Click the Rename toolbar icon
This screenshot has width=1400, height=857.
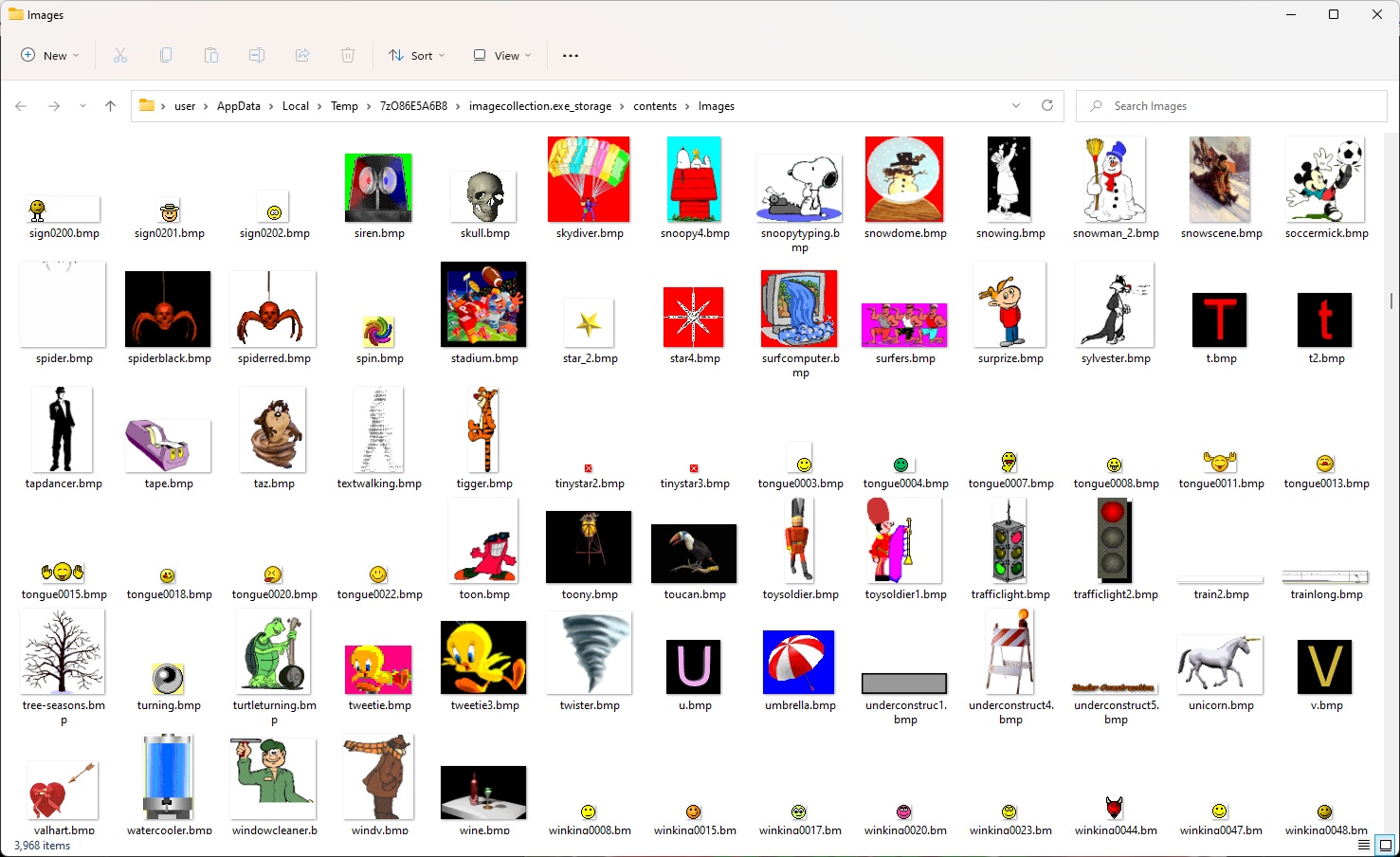pos(257,55)
